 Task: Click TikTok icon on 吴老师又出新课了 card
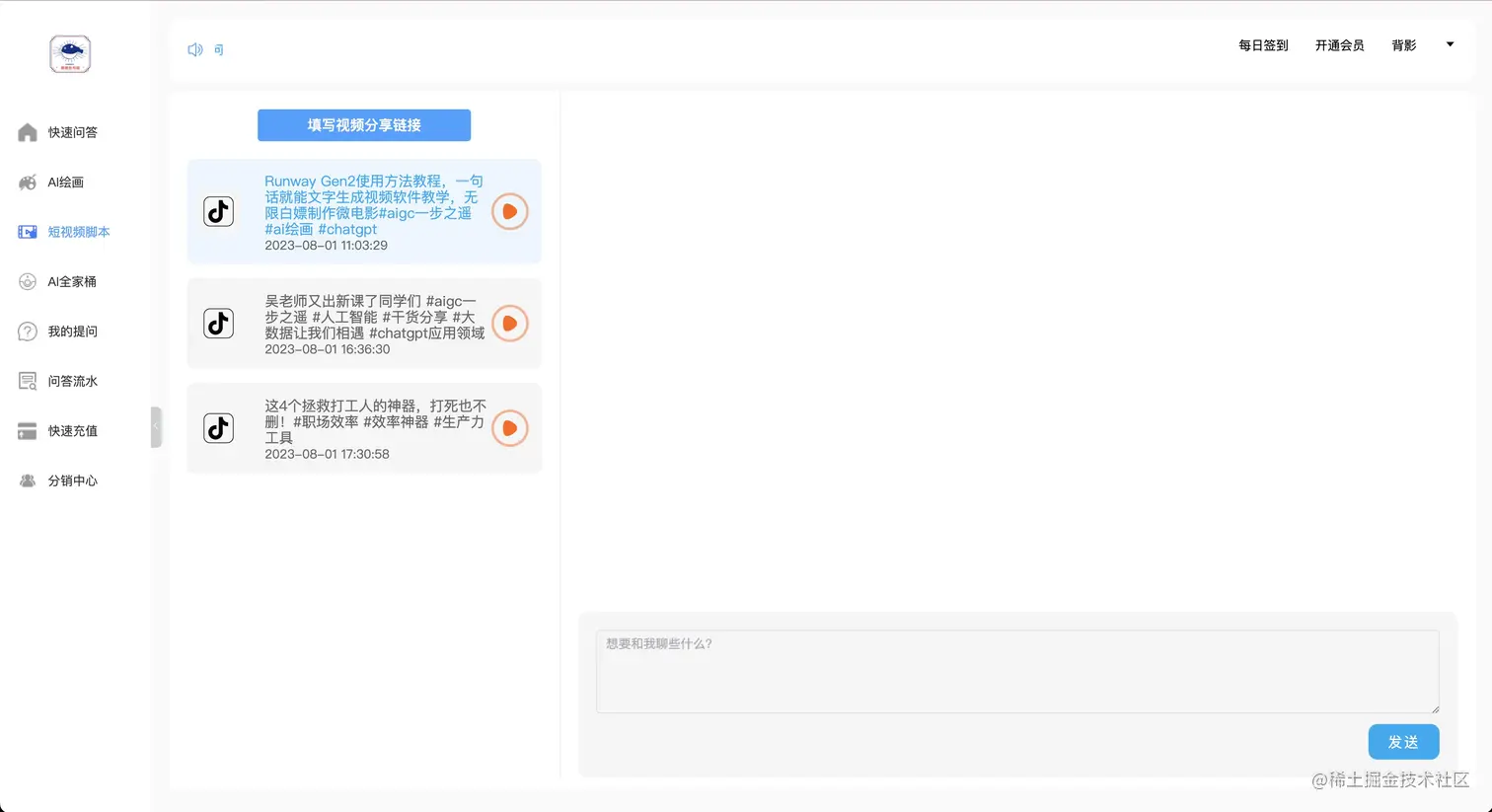219,324
